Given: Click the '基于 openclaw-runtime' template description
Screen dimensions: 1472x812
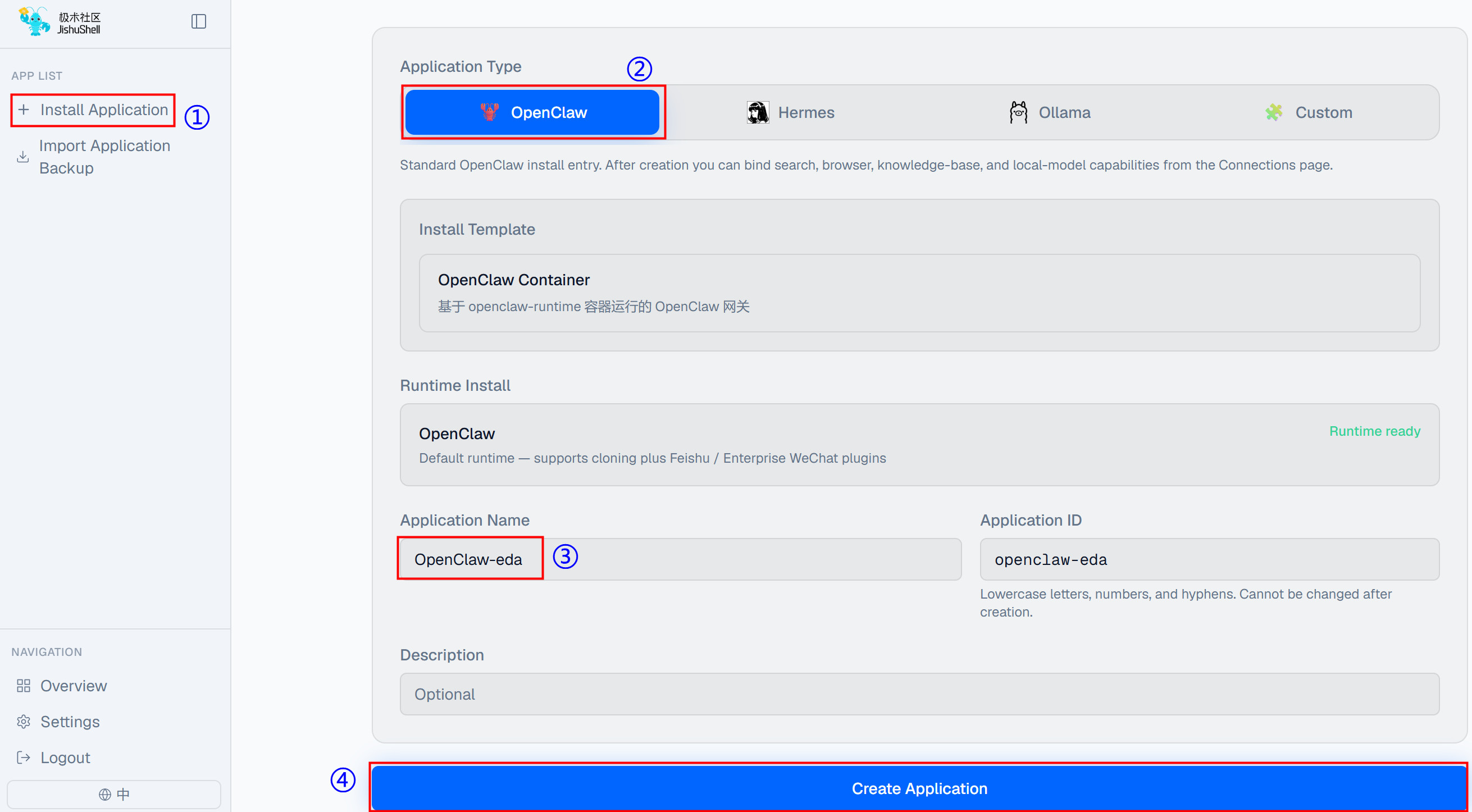Looking at the screenshot, I should (594, 307).
